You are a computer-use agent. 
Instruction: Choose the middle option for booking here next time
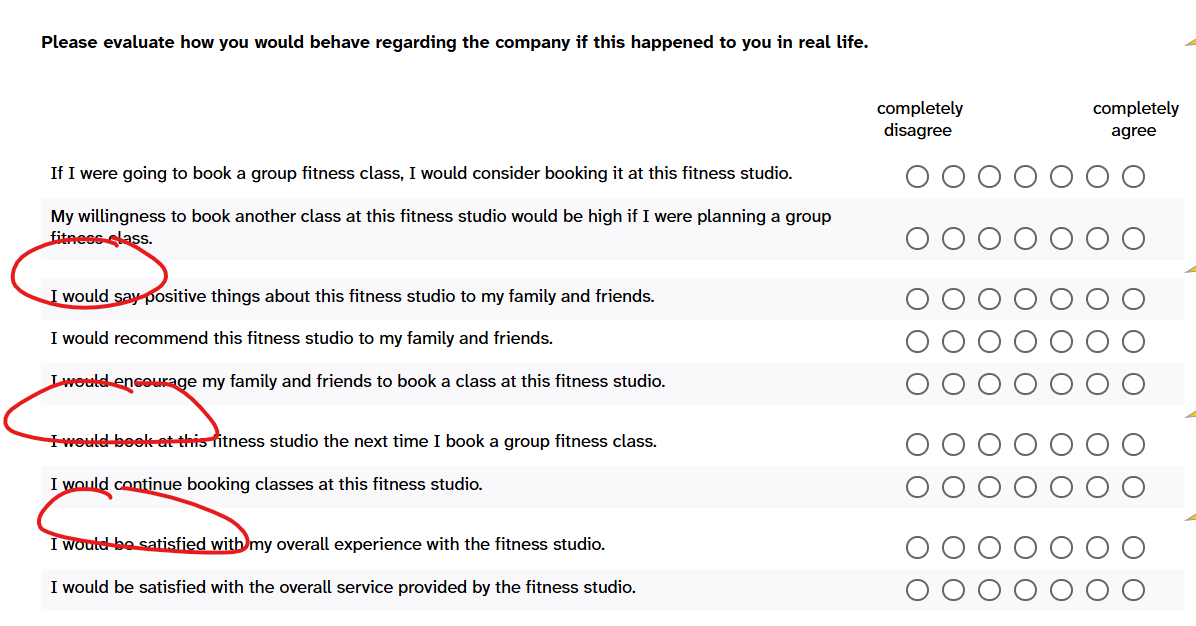point(1025,444)
